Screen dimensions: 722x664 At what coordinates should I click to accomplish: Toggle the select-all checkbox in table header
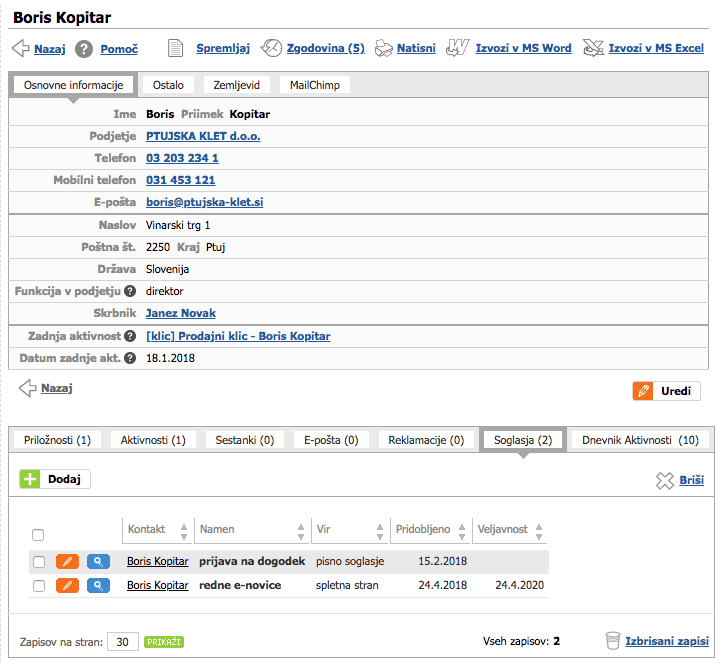[38, 535]
